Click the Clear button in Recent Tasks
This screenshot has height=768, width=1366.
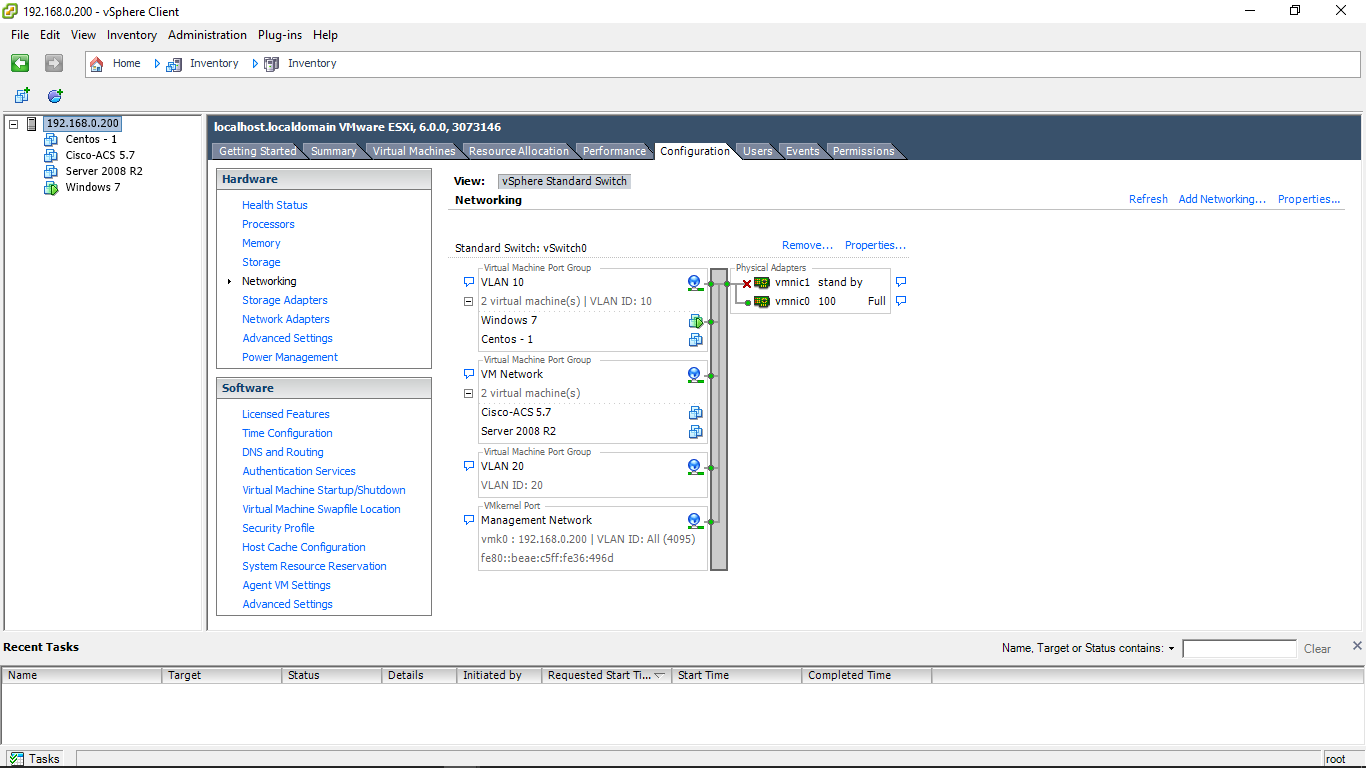click(x=1316, y=648)
